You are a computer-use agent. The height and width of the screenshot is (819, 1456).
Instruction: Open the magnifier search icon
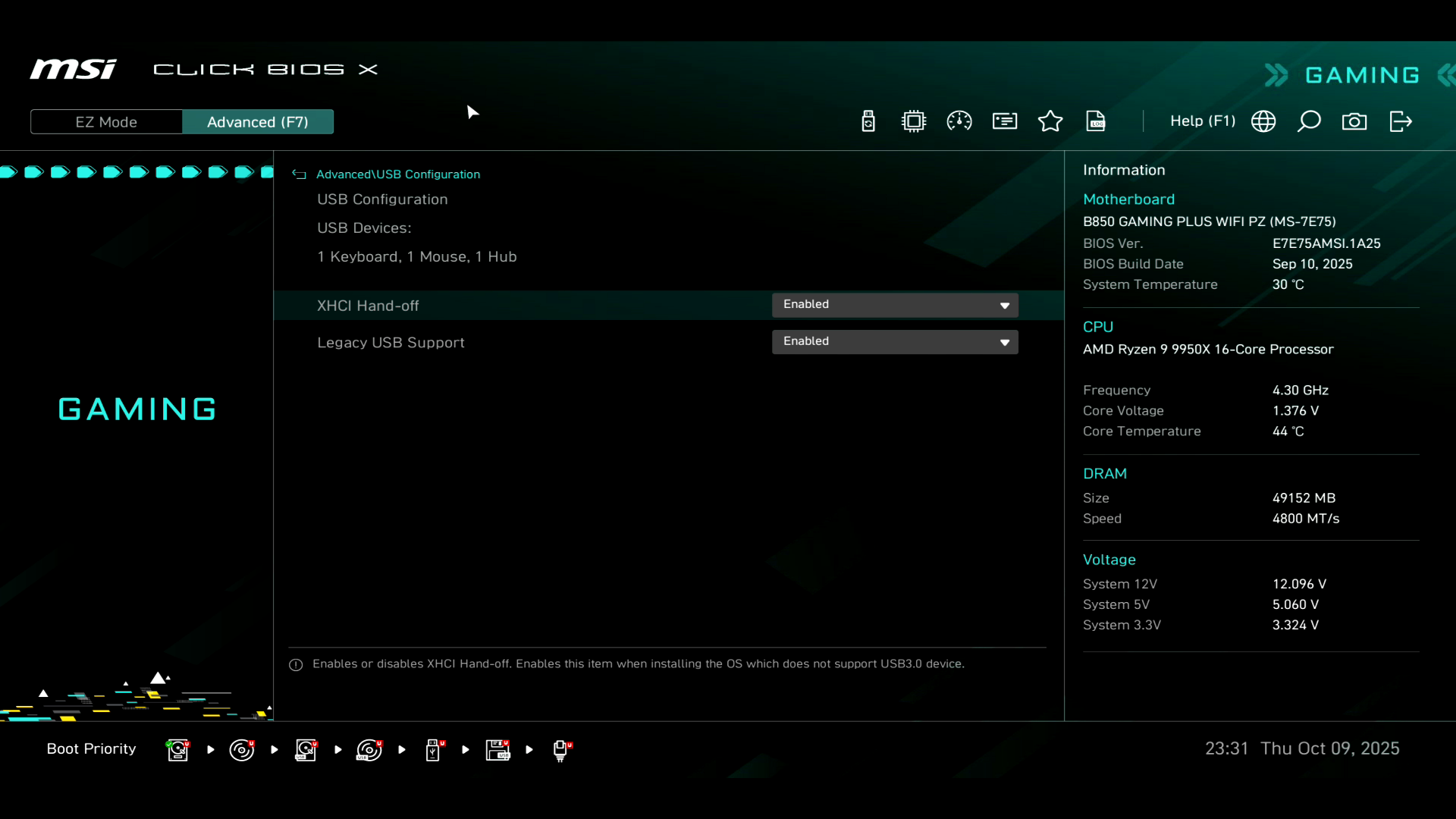1309,121
